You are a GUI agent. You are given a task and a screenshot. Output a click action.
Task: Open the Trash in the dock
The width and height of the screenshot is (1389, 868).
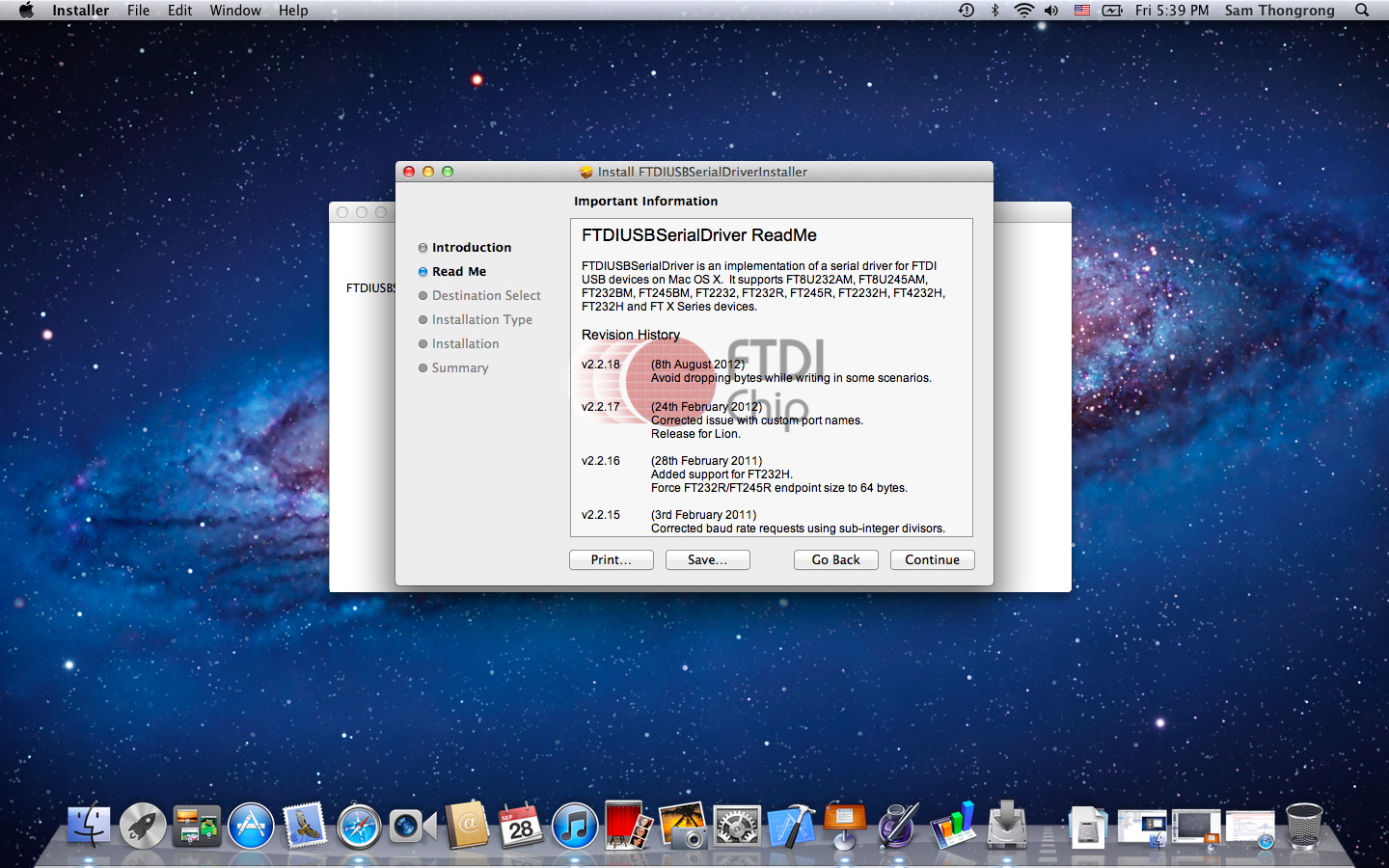tap(1304, 827)
